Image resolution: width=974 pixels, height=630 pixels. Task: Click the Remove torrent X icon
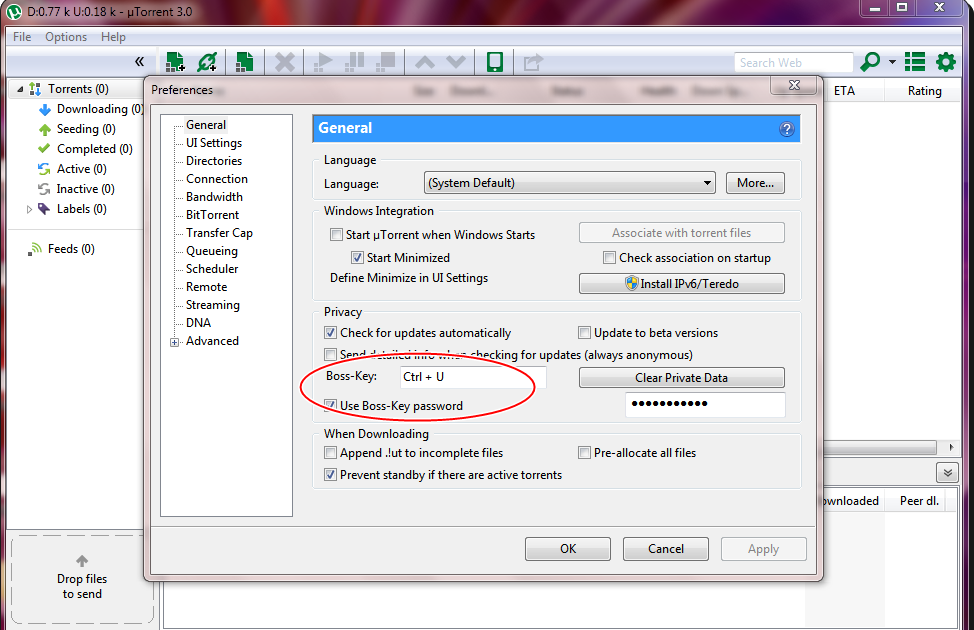pos(284,62)
